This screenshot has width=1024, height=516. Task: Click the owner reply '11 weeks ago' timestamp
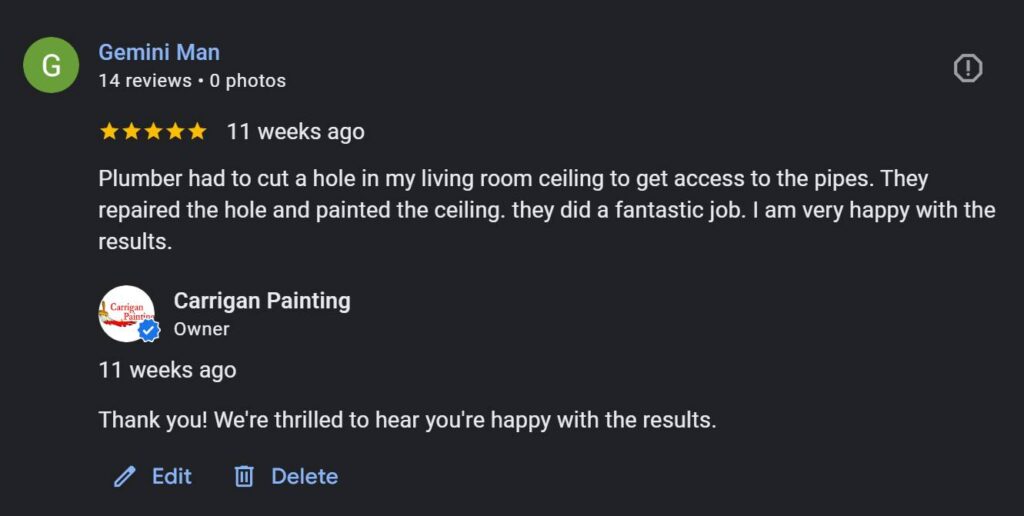[167, 370]
